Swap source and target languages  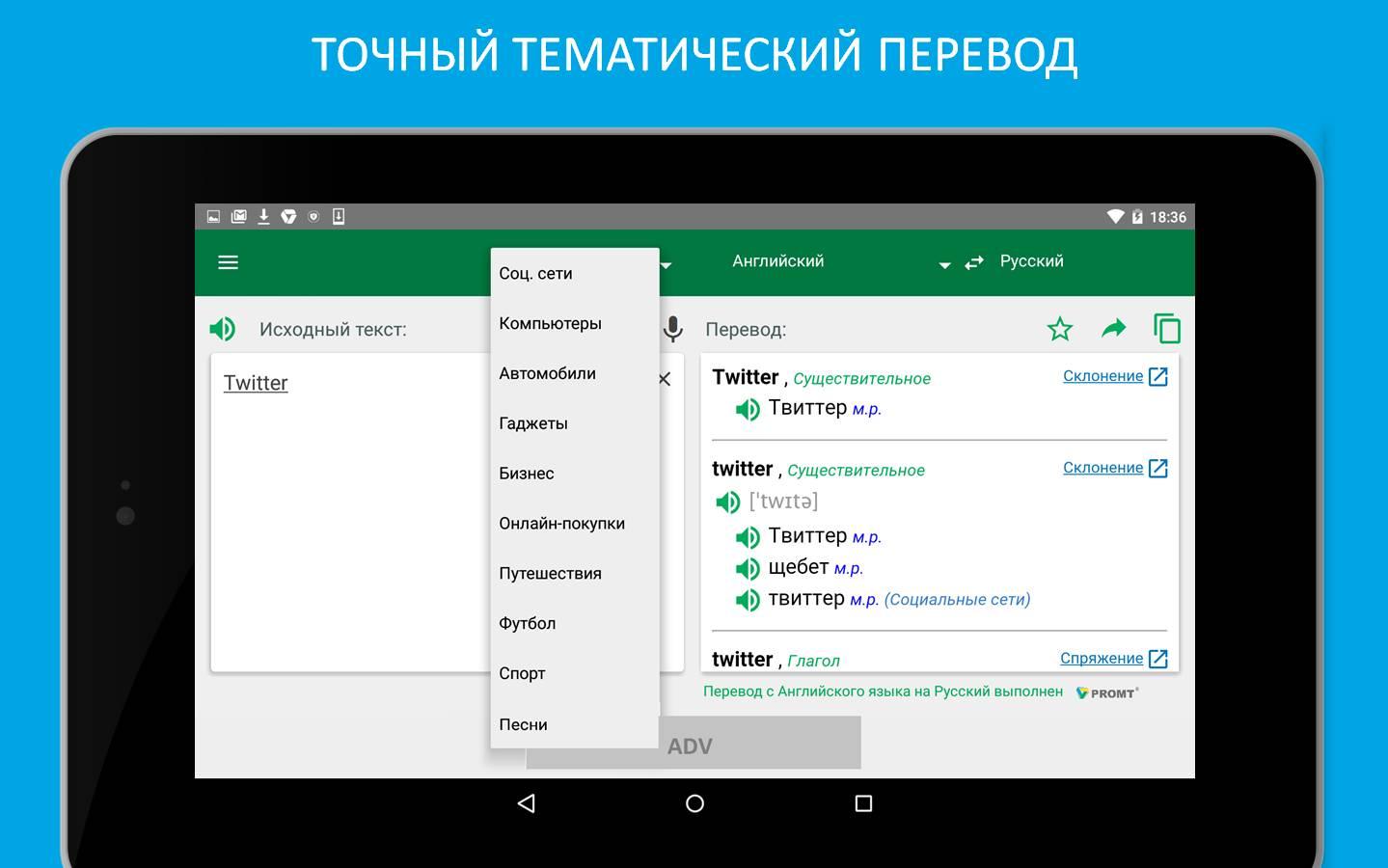click(974, 262)
